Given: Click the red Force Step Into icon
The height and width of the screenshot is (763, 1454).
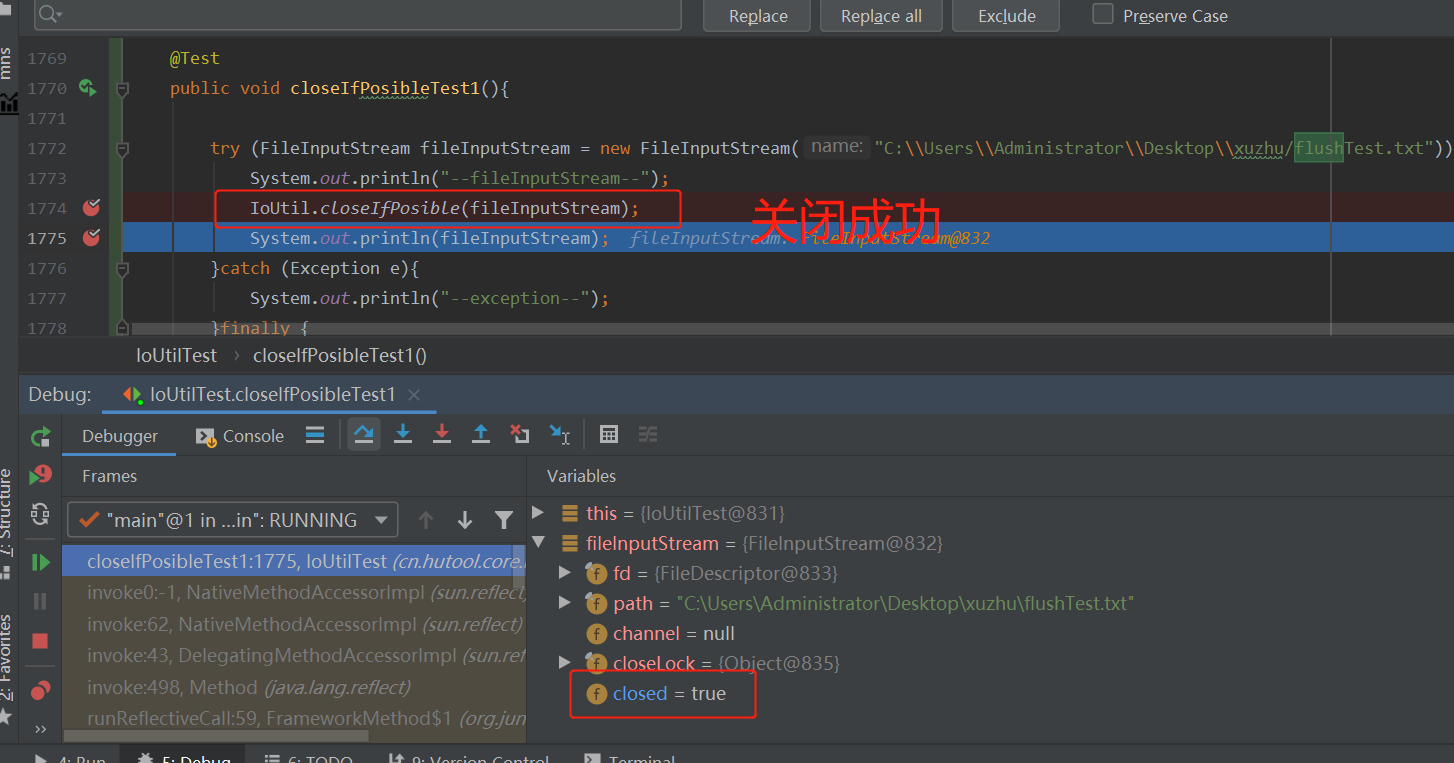Looking at the screenshot, I should [442, 434].
